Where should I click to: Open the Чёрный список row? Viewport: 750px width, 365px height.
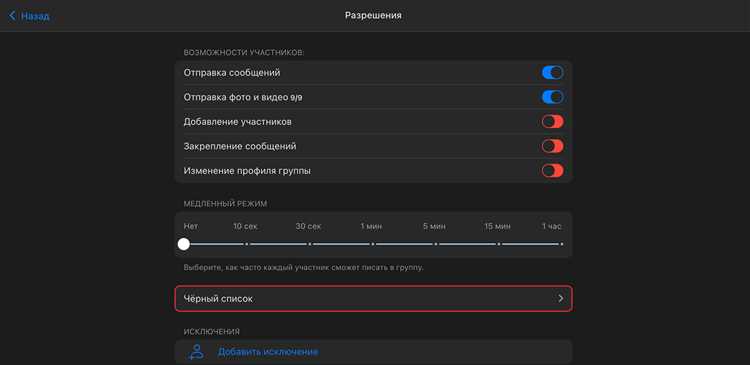(x=374, y=299)
